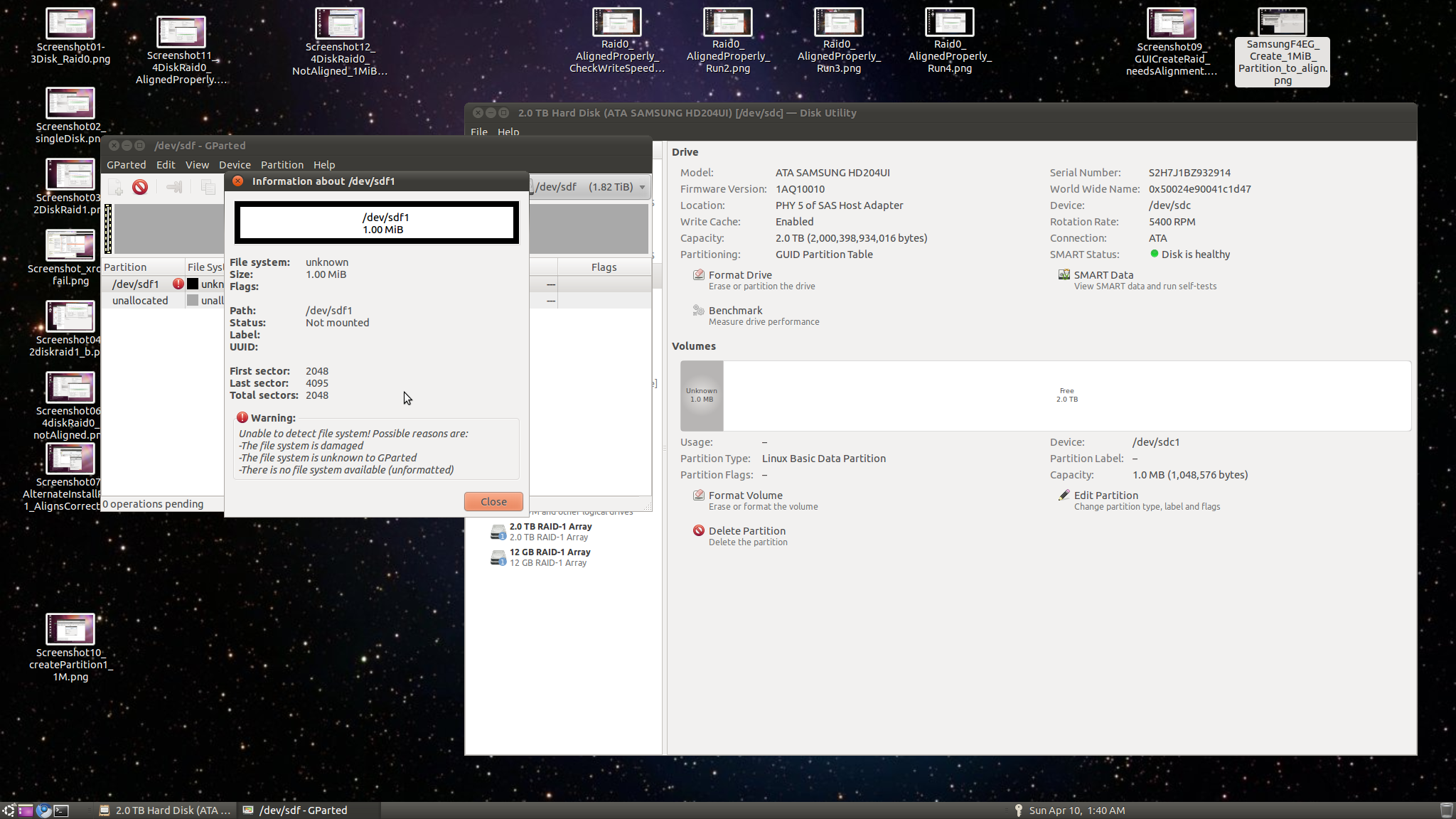Click the 12 GB RAID-1 Array drive icon

click(x=498, y=557)
